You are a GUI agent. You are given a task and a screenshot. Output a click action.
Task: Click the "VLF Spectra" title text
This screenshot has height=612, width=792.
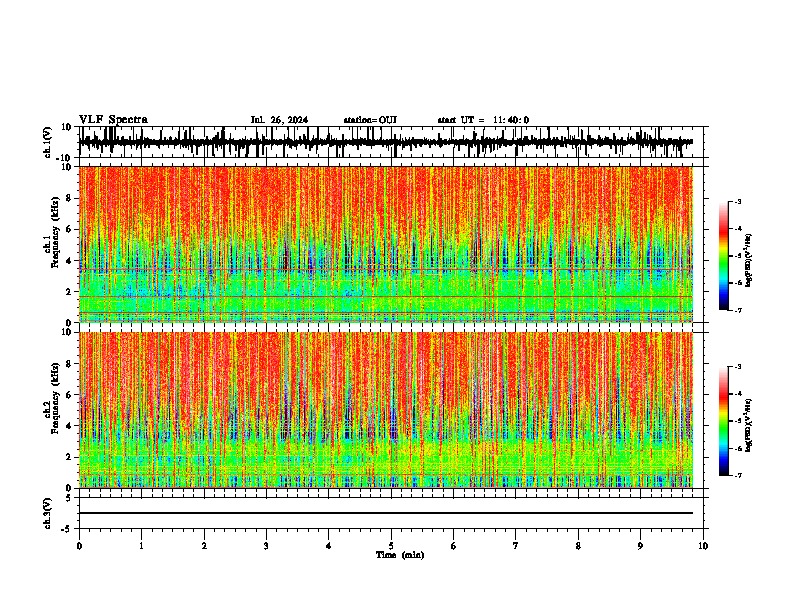click(113, 119)
